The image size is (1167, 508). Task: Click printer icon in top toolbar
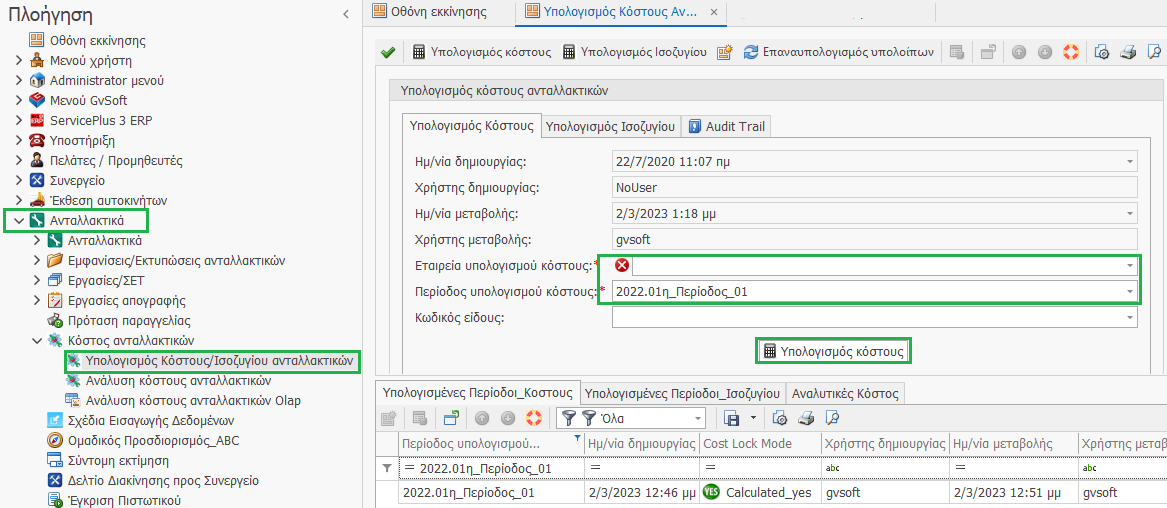[1129, 52]
